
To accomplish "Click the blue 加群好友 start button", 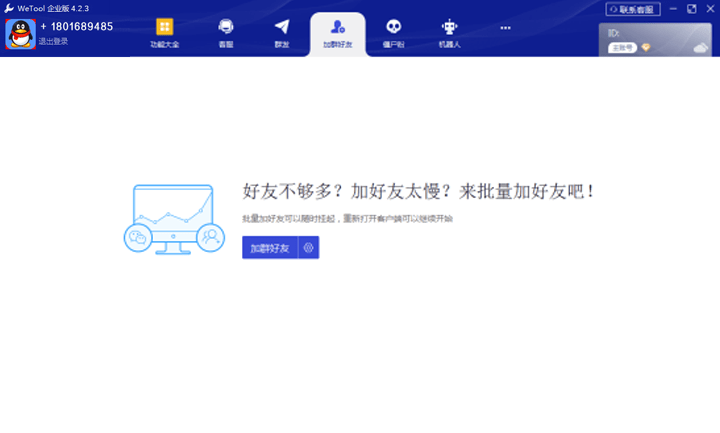I will pyautogui.click(x=270, y=248).
